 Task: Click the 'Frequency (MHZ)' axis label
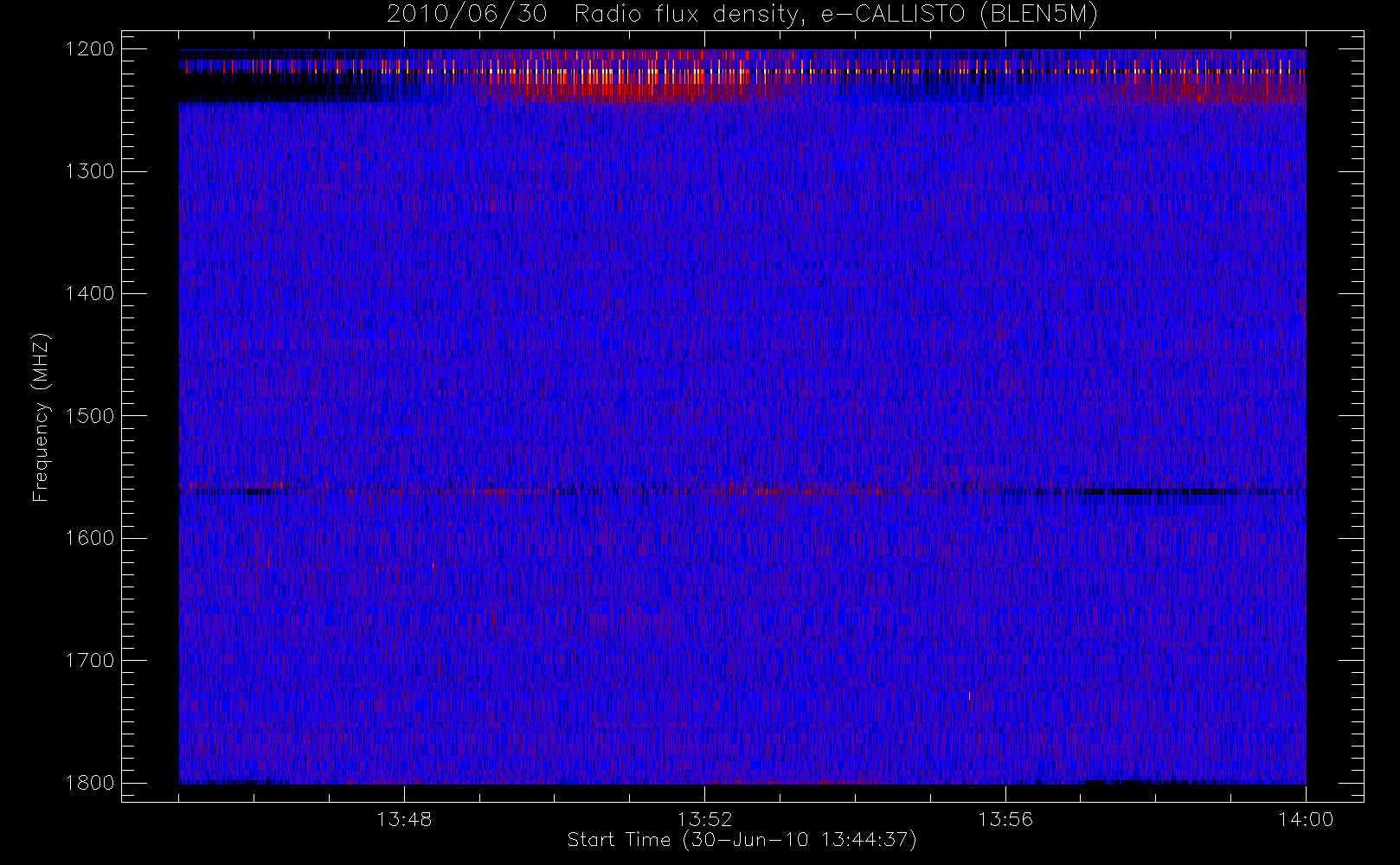tap(40, 417)
